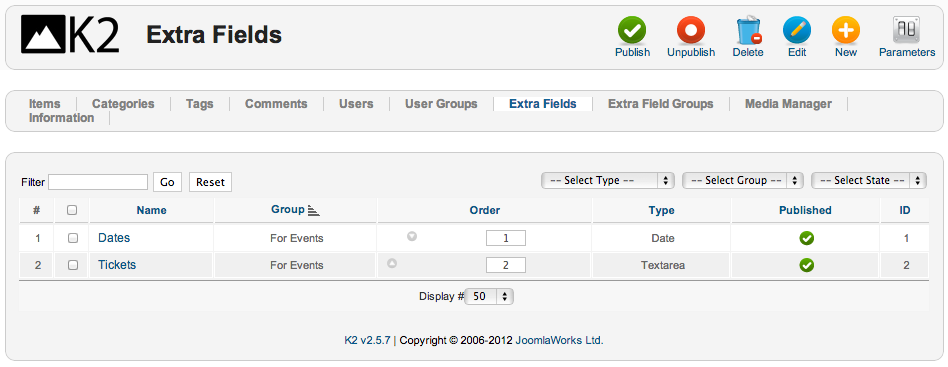Click the green Publish toolbar icon
The height and width of the screenshot is (367, 948).
tap(632, 30)
